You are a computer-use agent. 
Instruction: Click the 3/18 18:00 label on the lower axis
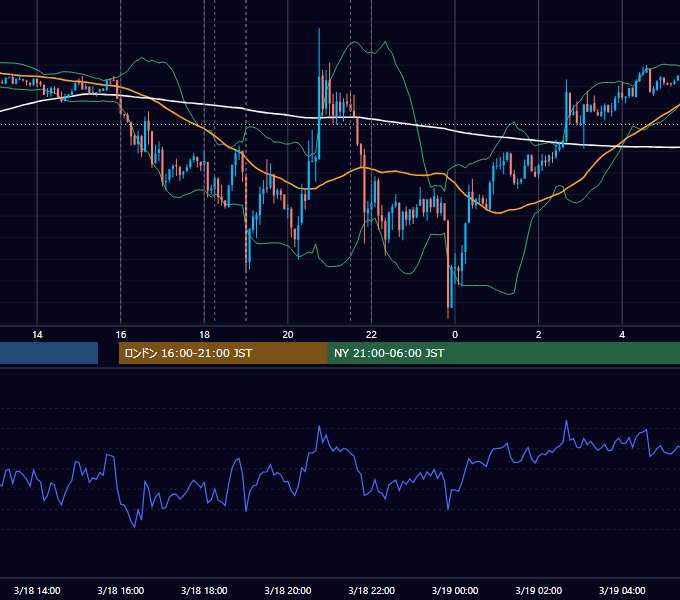[x=204, y=590]
